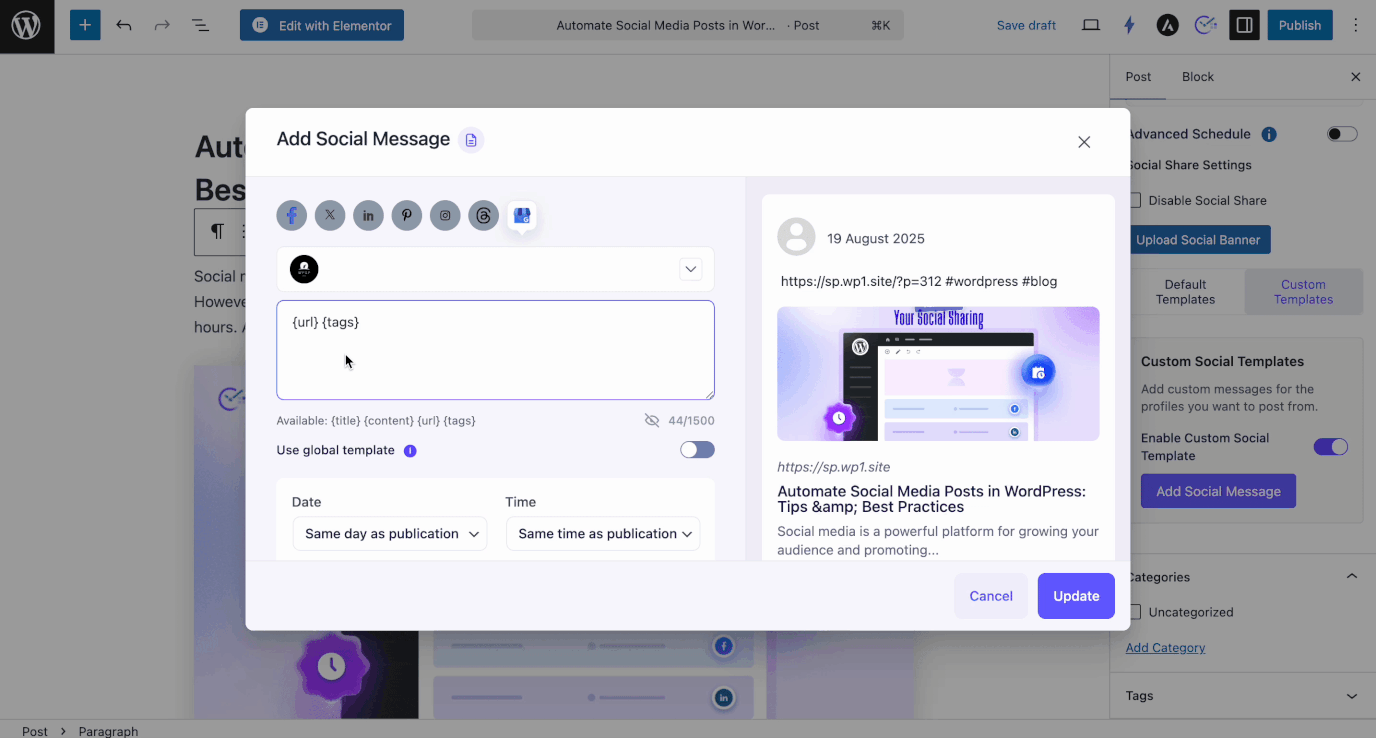Close the settings sidebar
Viewport: 1376px width, 738px height.
pyautogui.click(x=1356, y=77)
